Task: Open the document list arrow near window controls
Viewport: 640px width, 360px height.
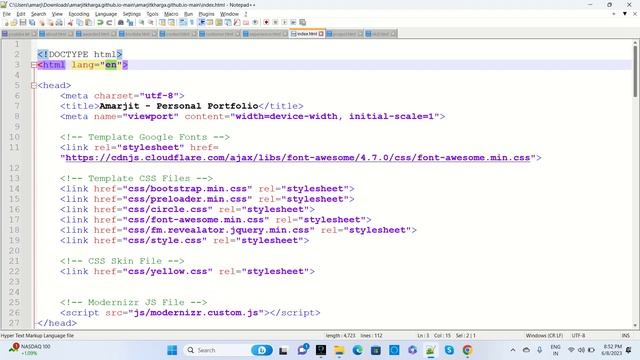Action: pos(624,14)
